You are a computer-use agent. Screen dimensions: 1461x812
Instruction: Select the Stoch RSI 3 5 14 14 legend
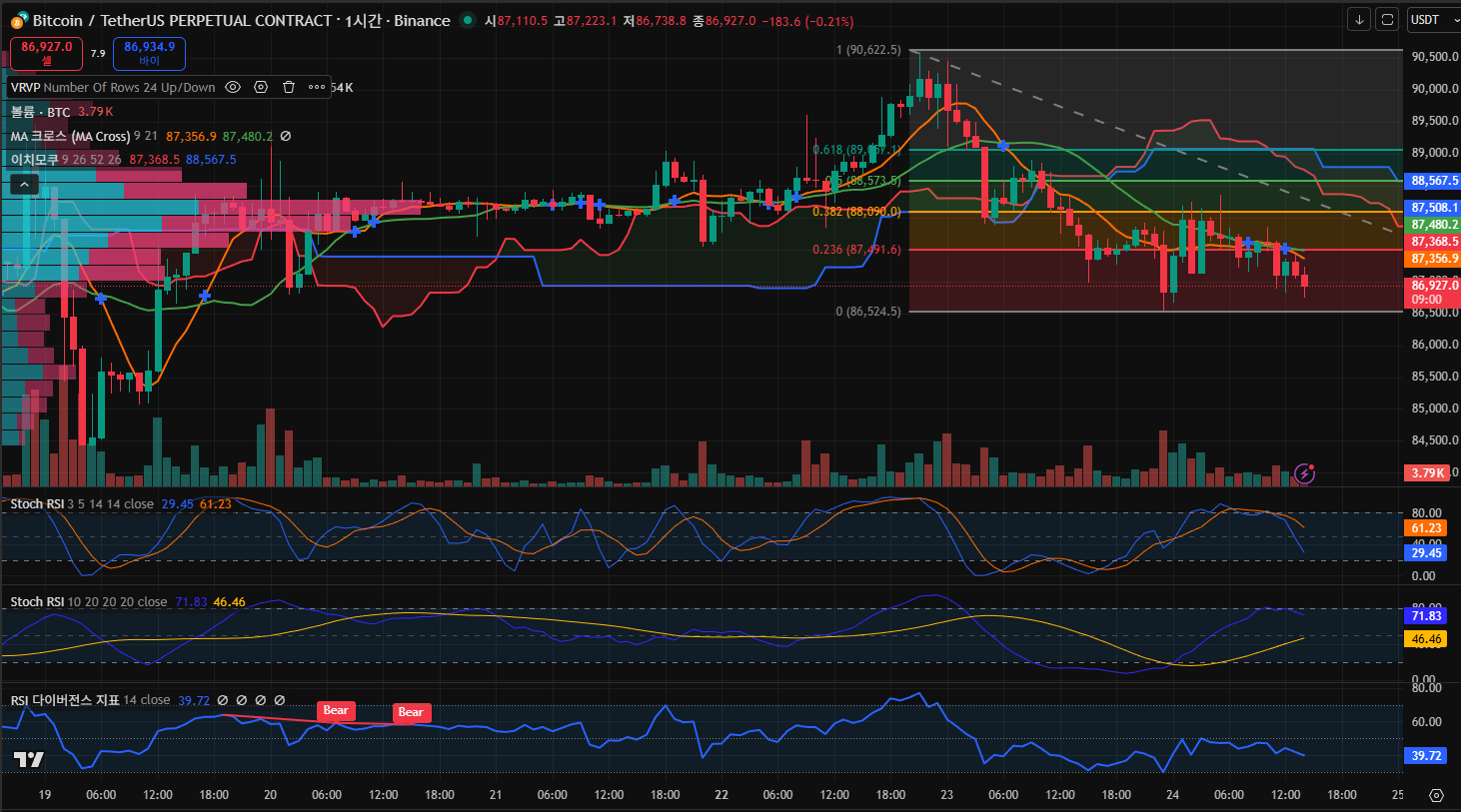40,504
